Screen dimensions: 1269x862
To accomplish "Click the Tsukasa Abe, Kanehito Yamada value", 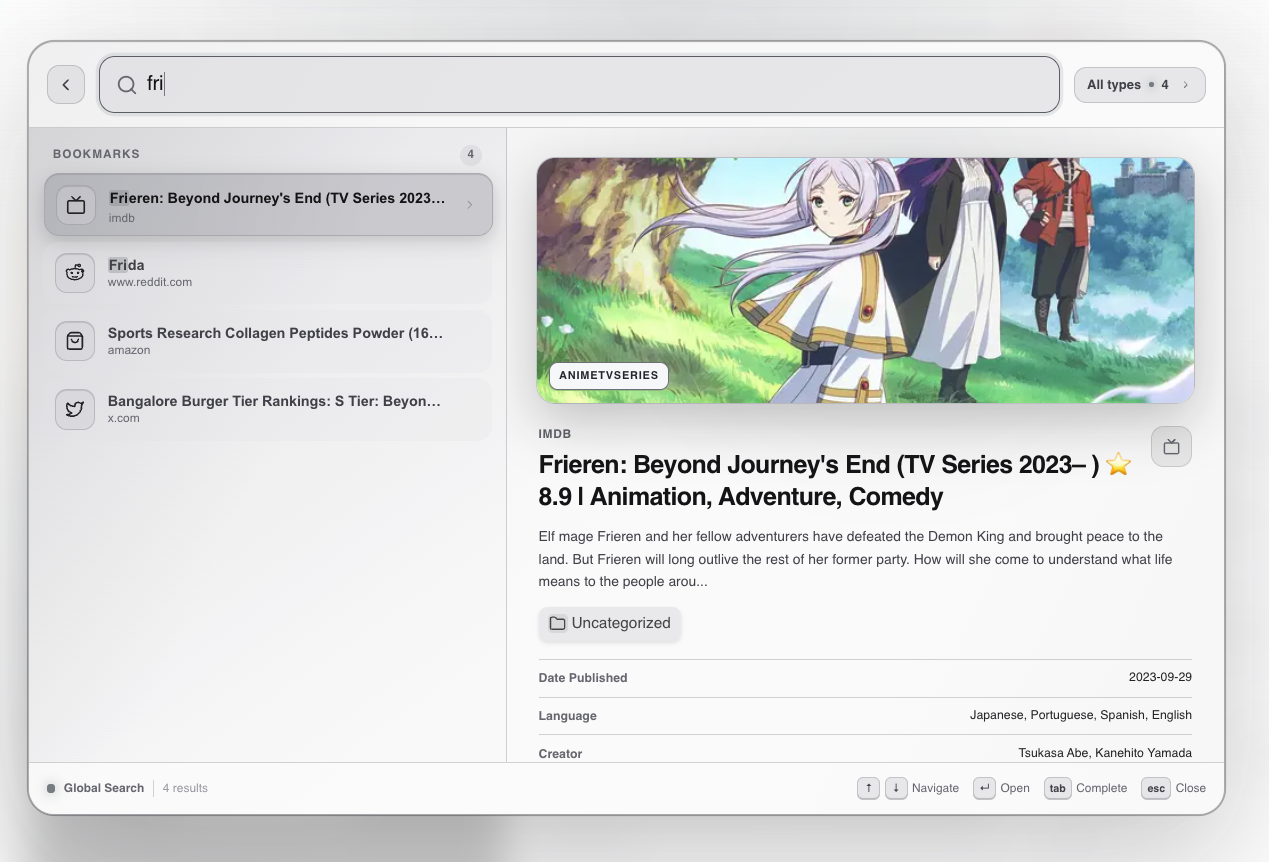I will pos(1105,753).
